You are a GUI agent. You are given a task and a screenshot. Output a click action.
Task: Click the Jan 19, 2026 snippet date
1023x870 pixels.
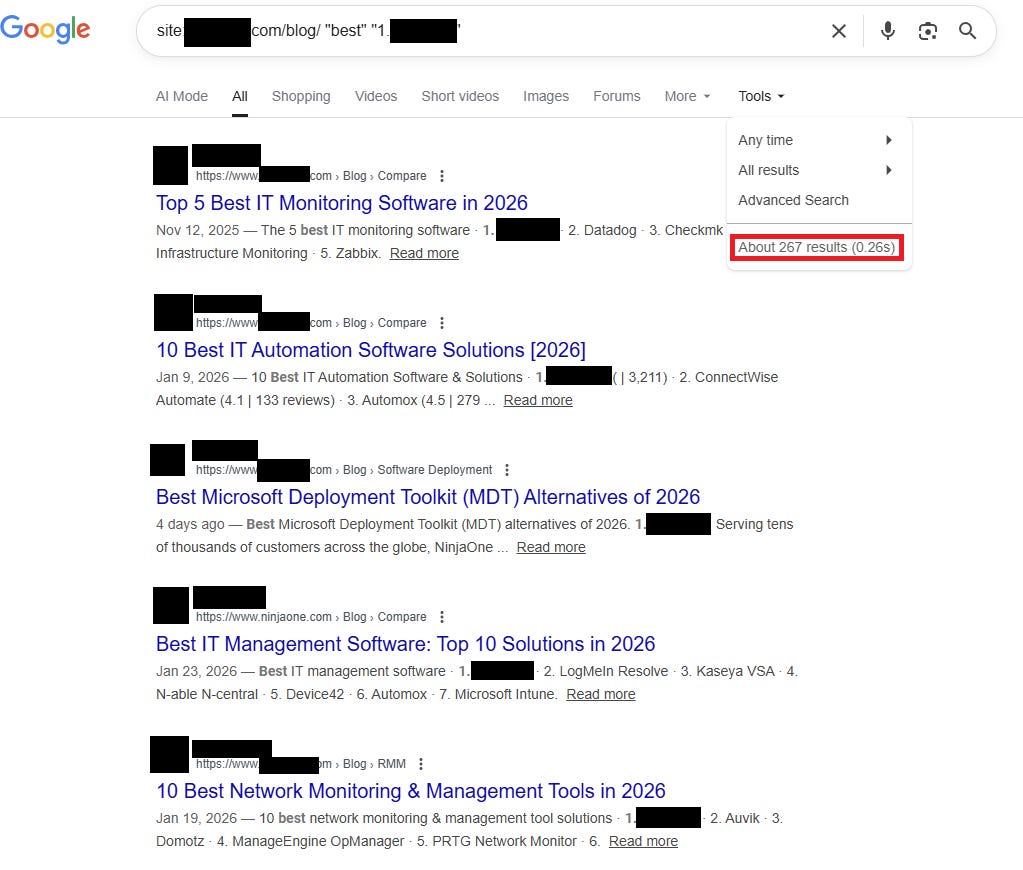pyautogui.click(x=196, y=818)
